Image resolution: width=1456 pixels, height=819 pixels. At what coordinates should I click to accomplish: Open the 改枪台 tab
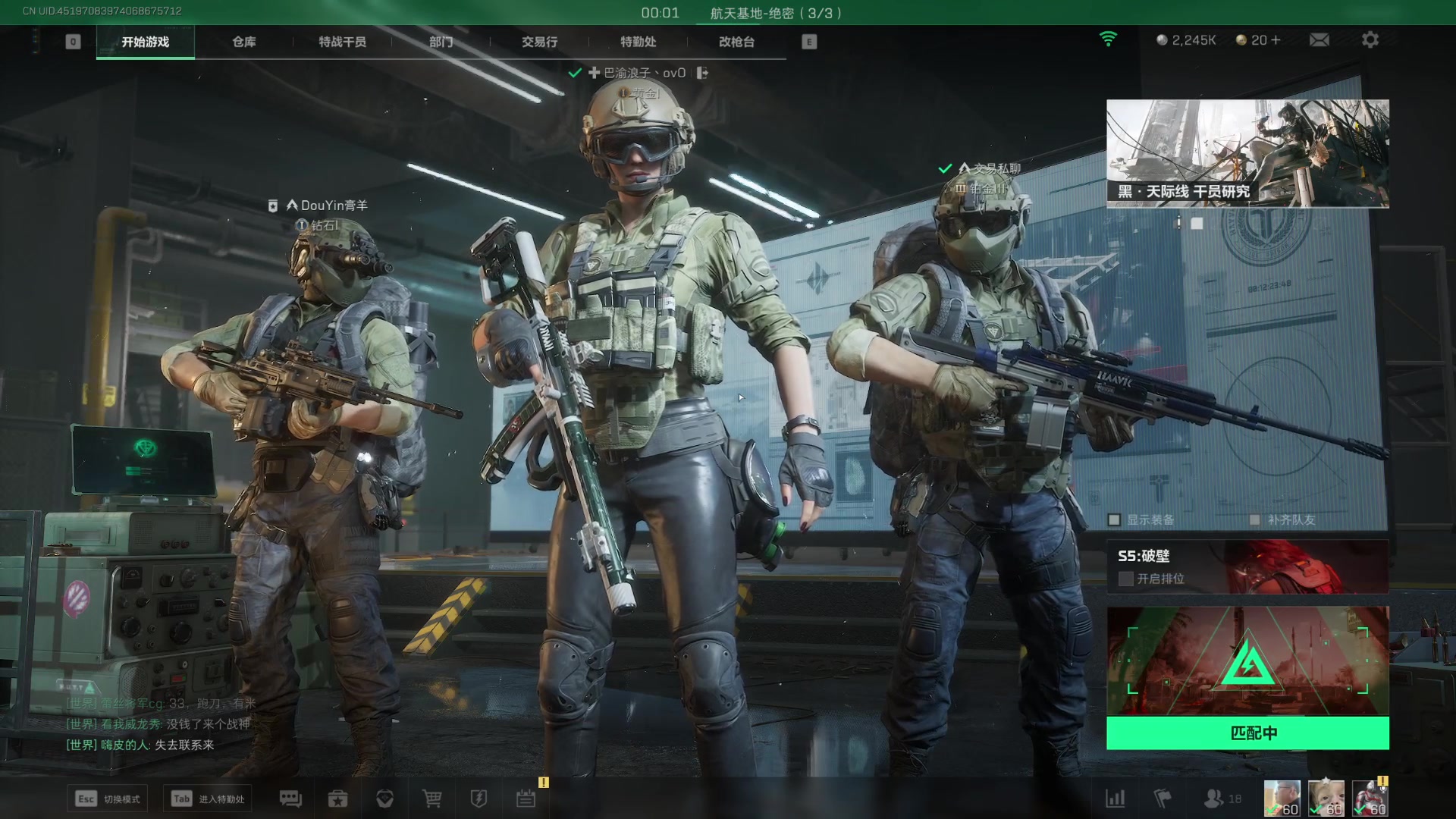pyautogui.click(x=737, y=42)
